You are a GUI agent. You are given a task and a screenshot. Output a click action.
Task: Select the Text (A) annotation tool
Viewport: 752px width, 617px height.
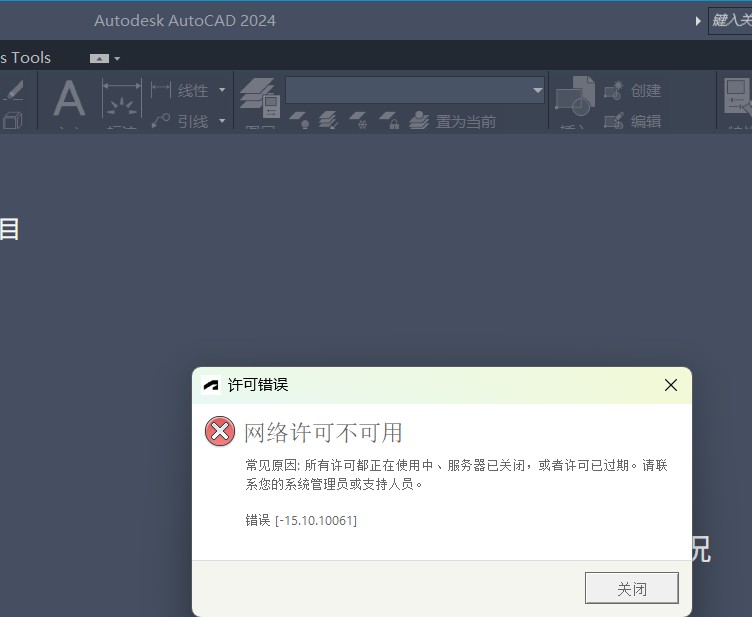tap(70, 99)
